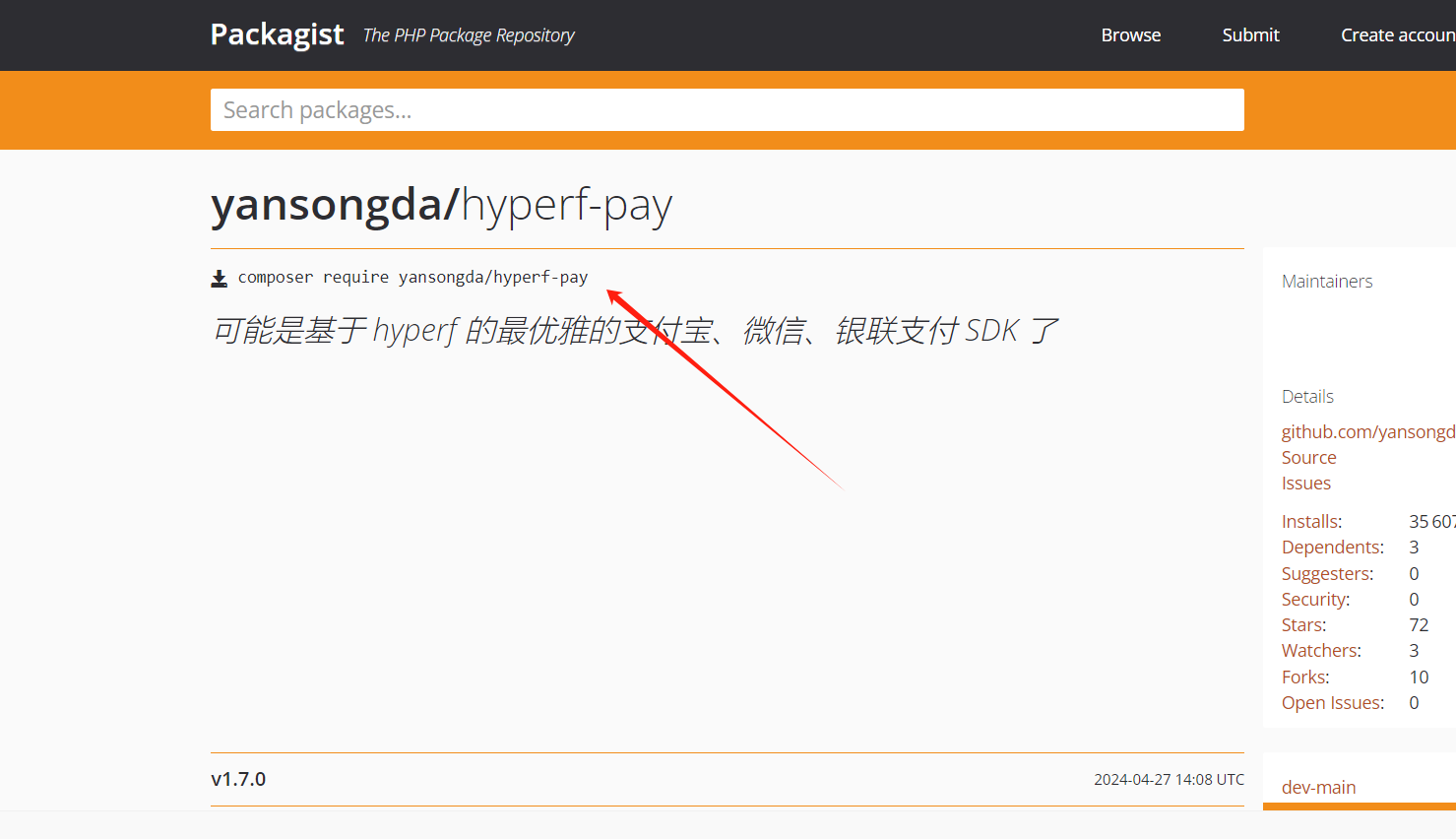Click the Chinese package description text

click(636, 331)
